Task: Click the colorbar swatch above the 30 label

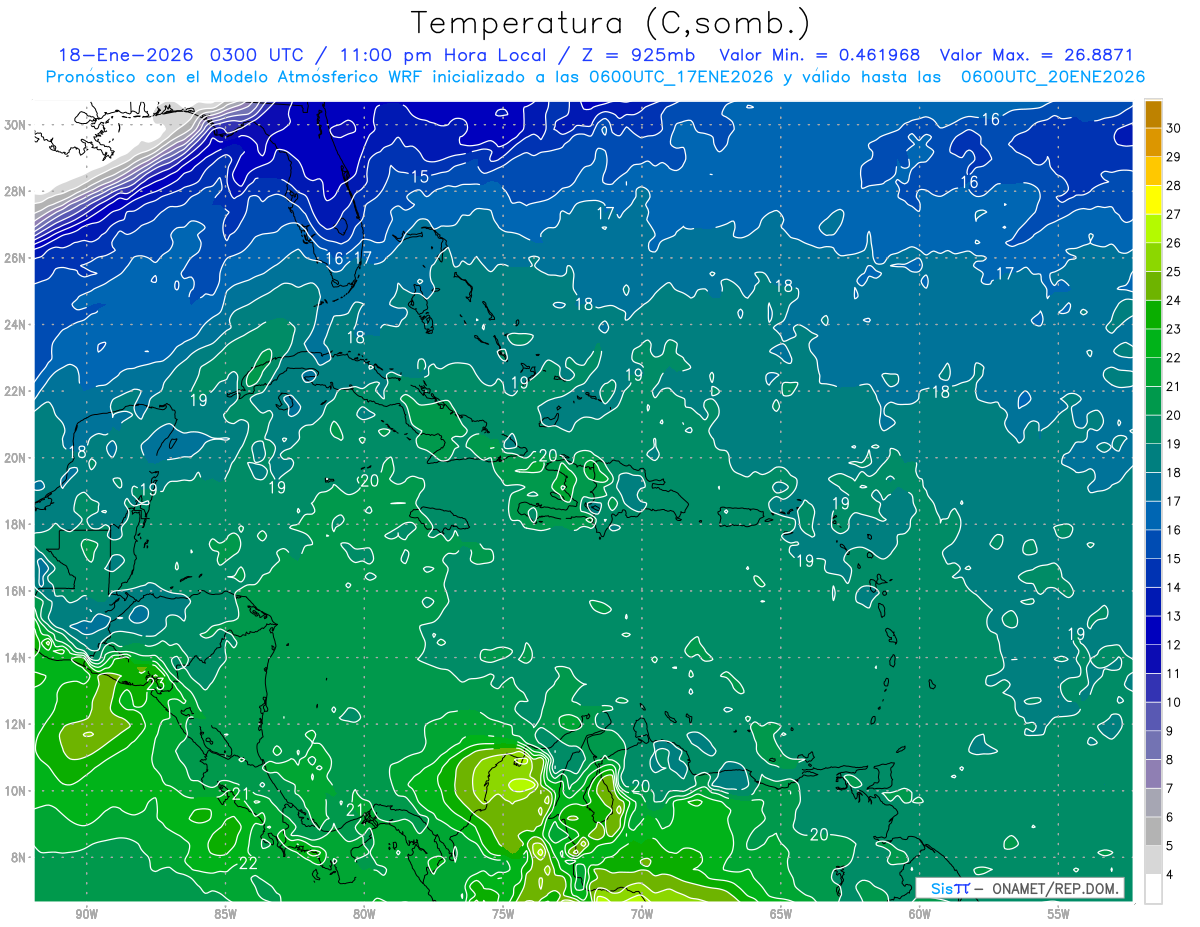Action: click(1153, 114)
